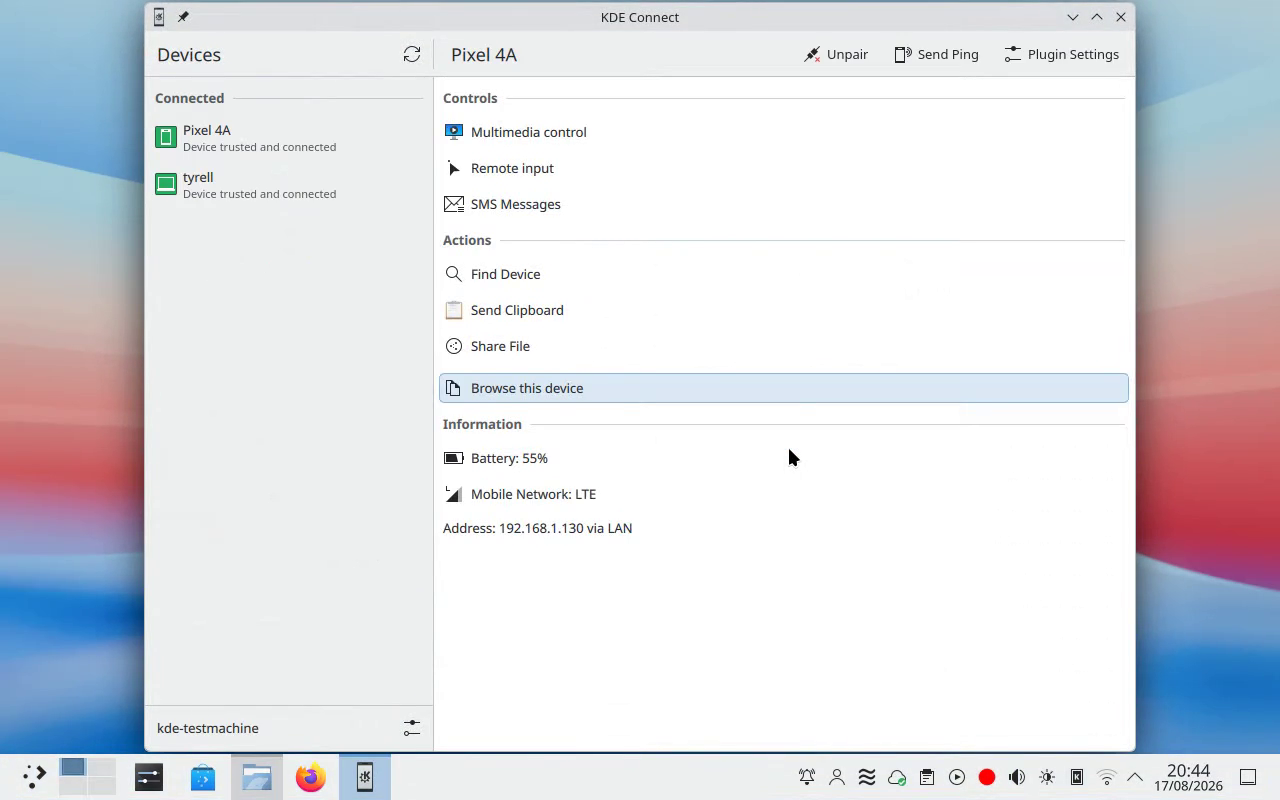
Task: Click the red record tray icon
Action: [x=987, y=777]
